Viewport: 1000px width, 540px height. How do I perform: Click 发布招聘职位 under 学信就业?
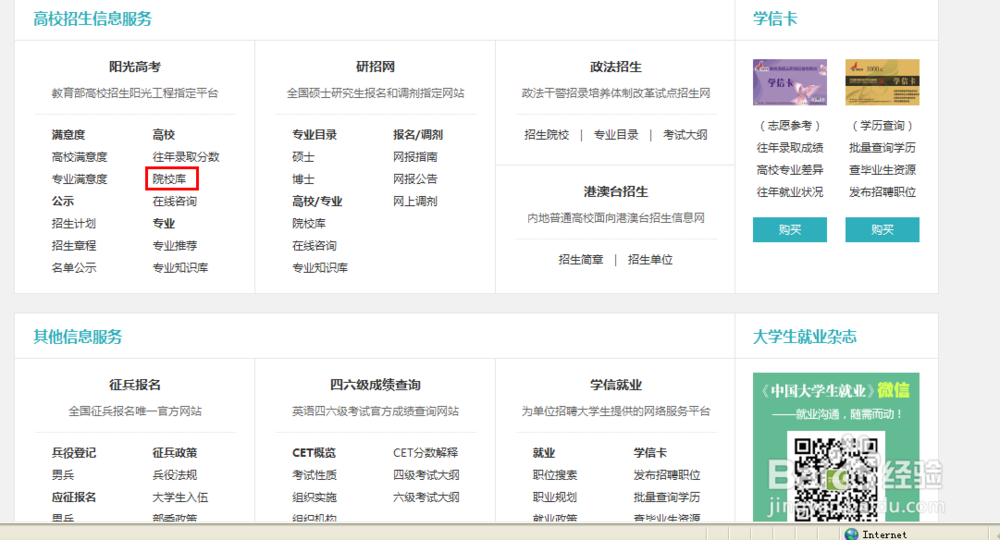click(666, 475)
